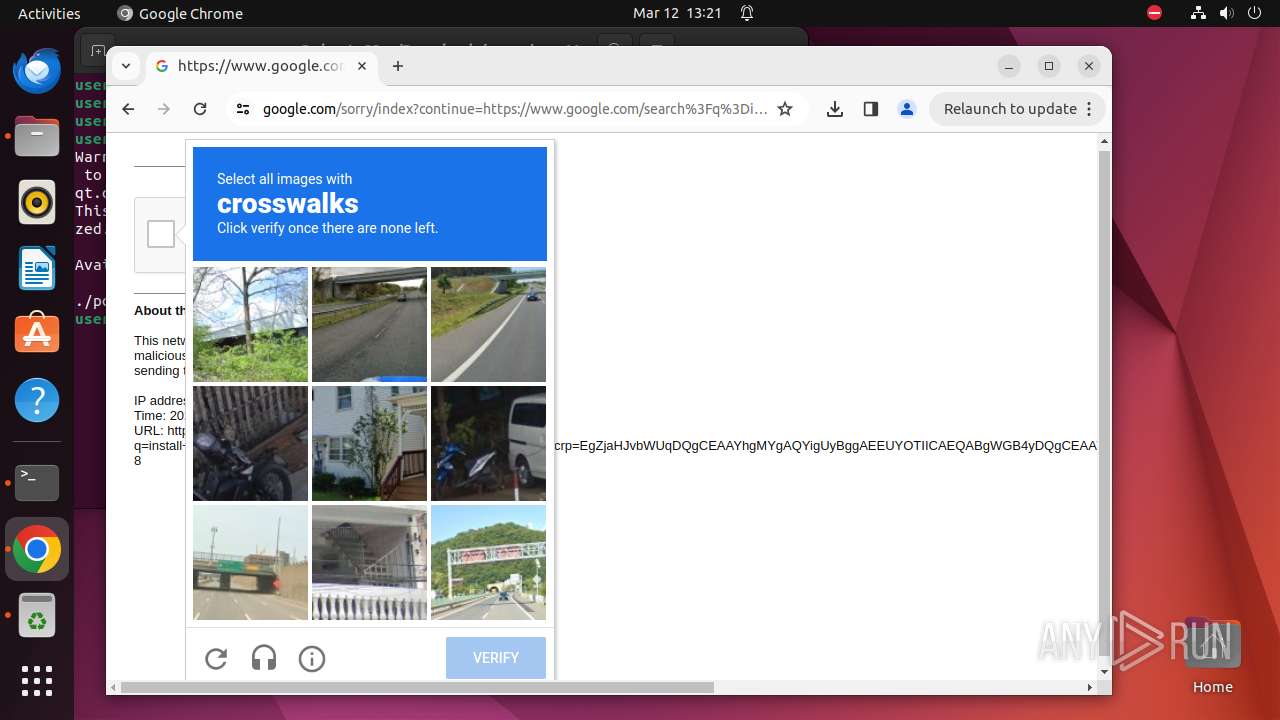Select tile with green hill and gantry
This screenshot has height=720, width=1280.
pyautogui.click(x=488, y=562)
